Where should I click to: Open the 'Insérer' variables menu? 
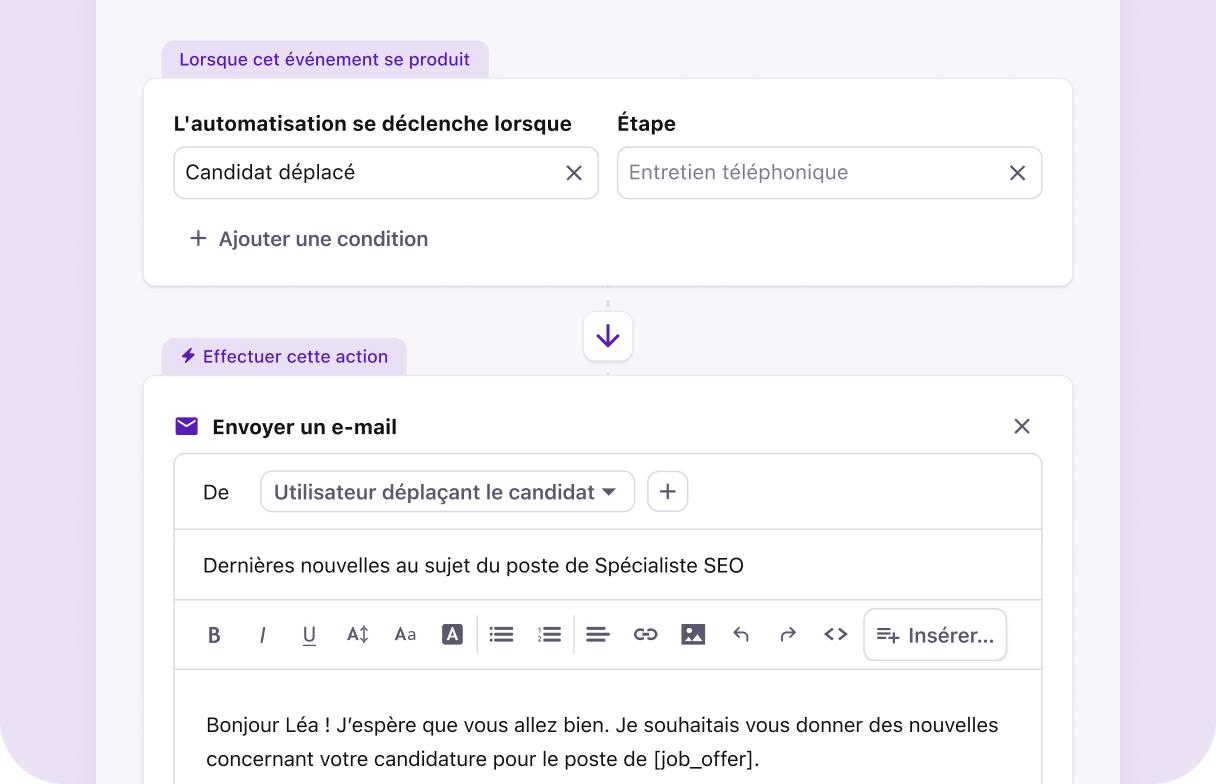point(934,634)
